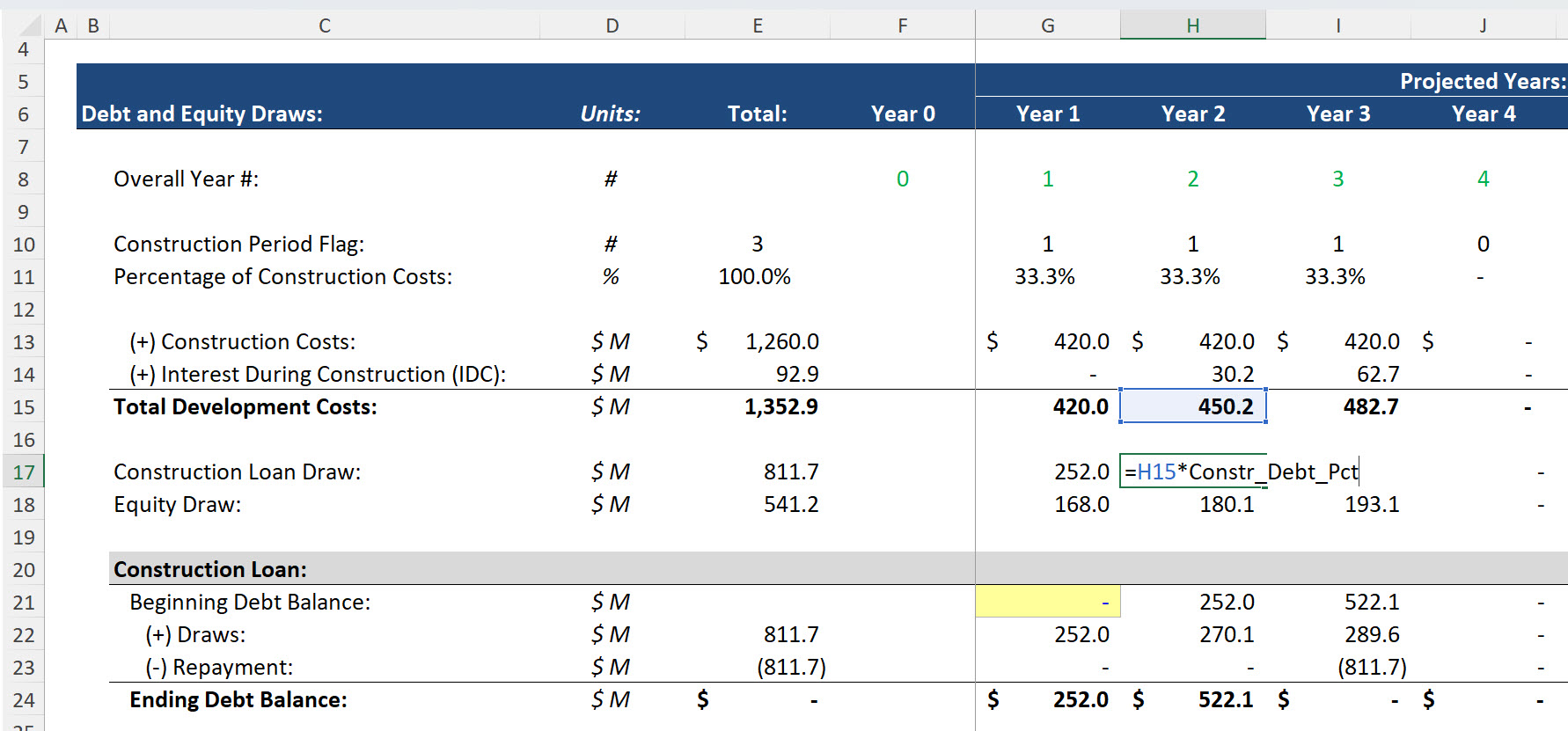Select the "Beginning Debt Balance:" label
The height and width of the screenshot is (731, 1568).
coord(250,603)
